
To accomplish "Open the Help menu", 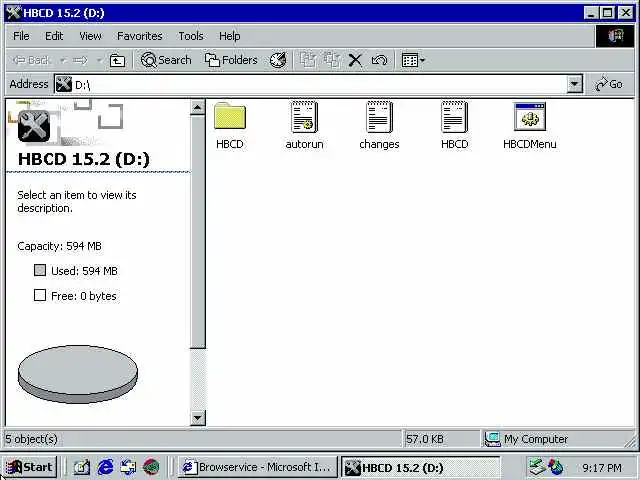I will [x=229, y=36].
